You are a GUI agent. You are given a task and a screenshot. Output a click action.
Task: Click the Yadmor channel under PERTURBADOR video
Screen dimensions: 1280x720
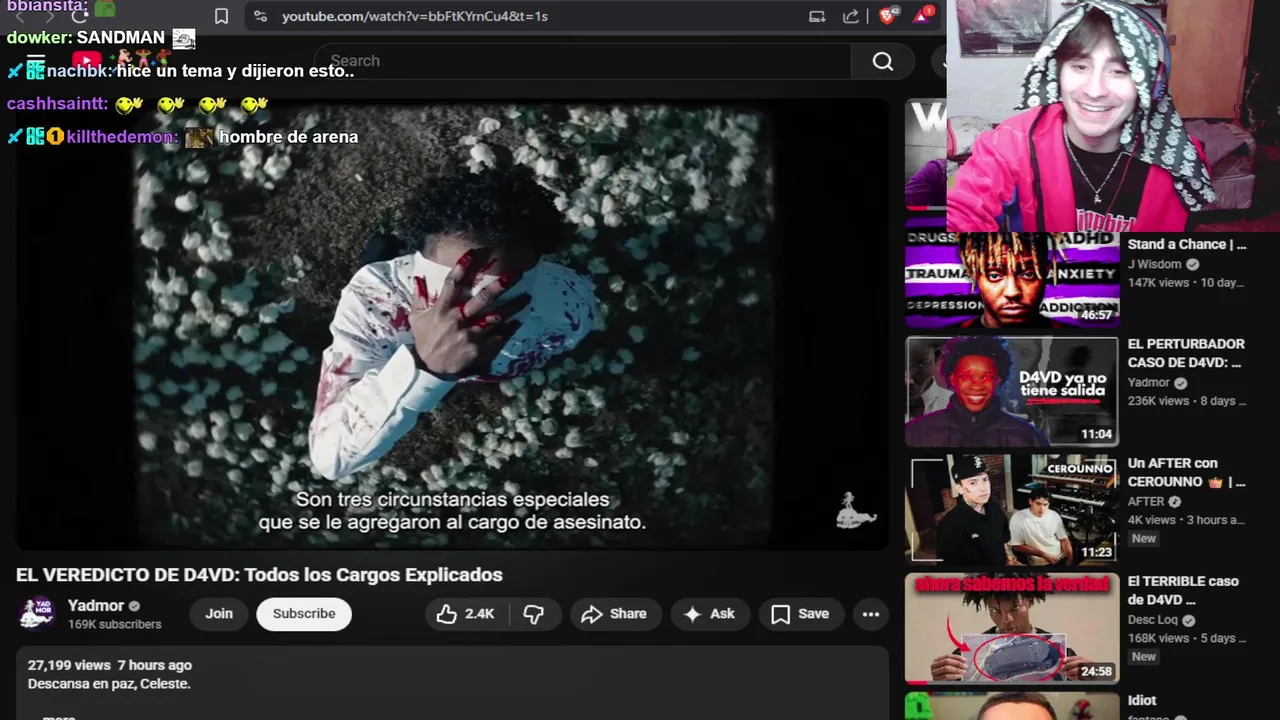(1148, 383)
